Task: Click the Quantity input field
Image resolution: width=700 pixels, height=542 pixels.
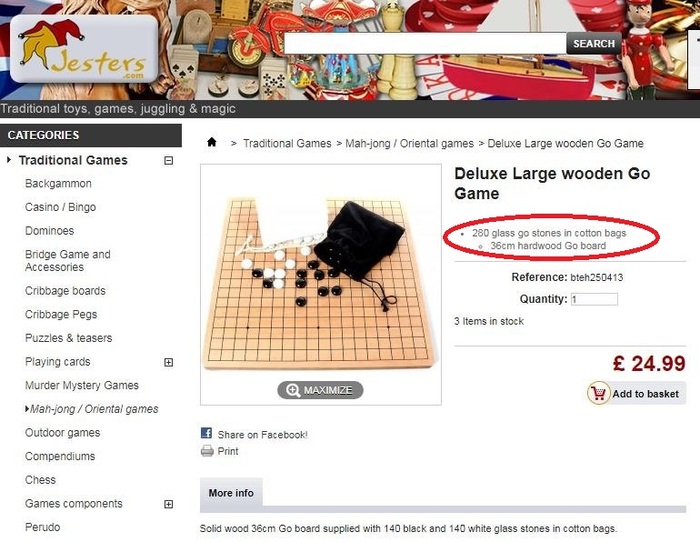Action: pos(595,299)
